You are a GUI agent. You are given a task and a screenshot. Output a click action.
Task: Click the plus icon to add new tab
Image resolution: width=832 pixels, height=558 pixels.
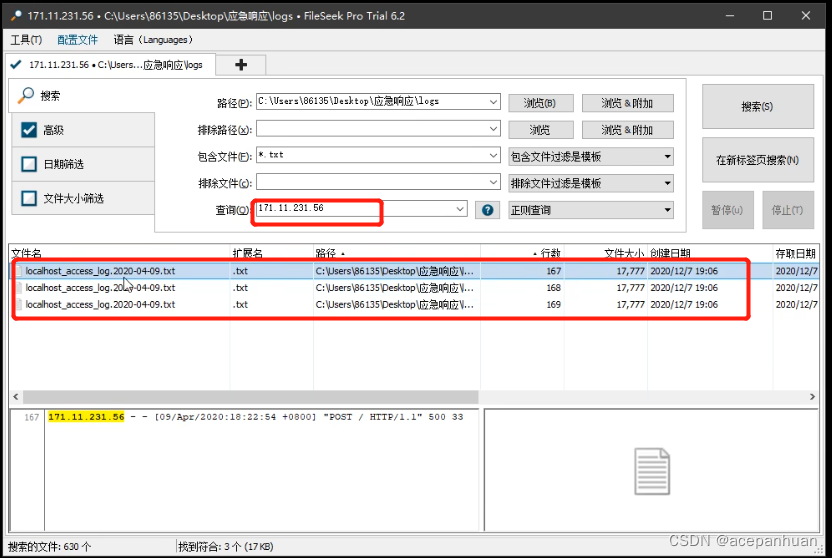241,65
